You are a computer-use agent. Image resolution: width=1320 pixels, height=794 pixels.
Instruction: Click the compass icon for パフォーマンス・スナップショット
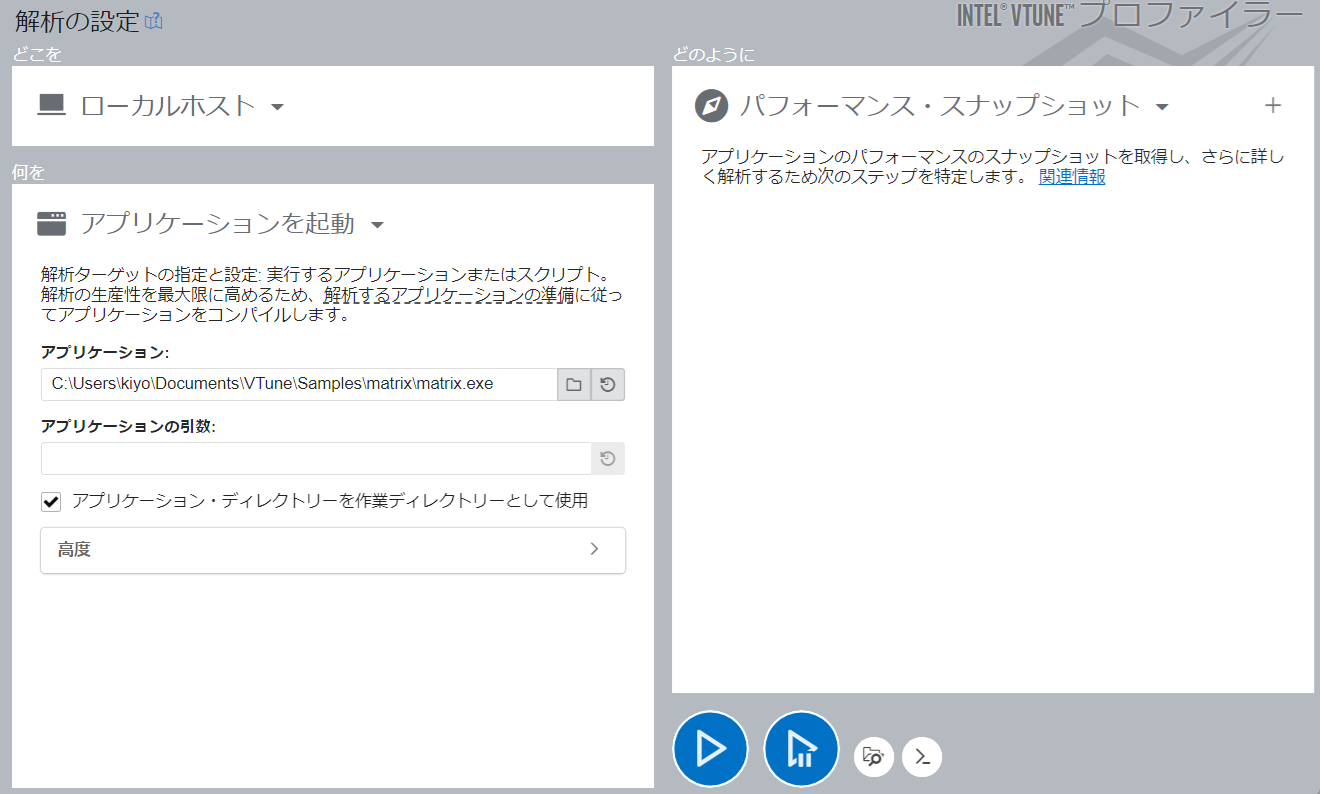(711, 106)
